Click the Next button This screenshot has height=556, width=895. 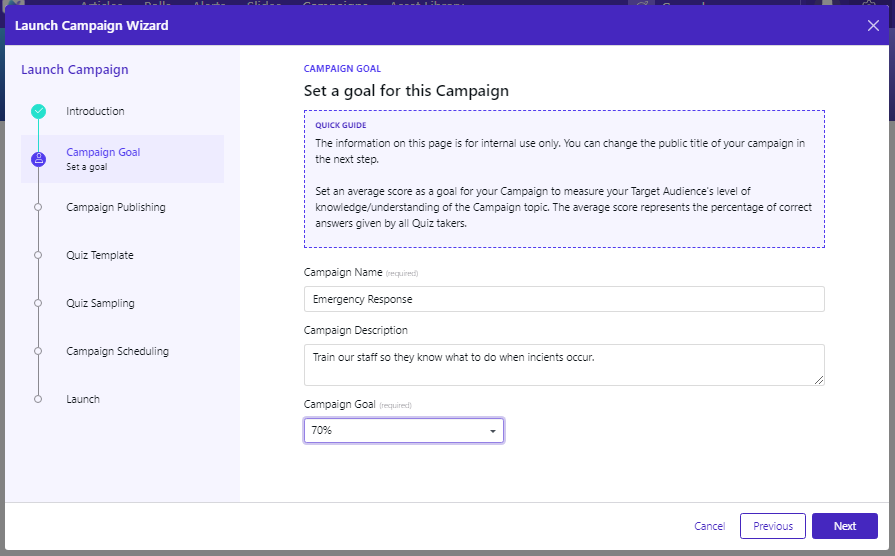tap(845, 526)
